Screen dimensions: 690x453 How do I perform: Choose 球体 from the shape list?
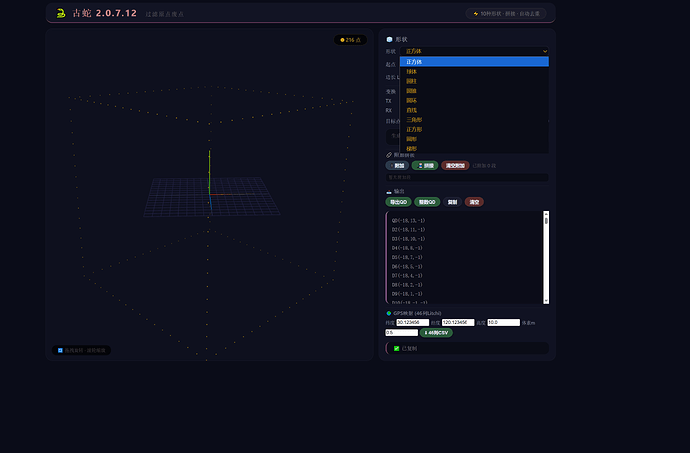tap(474, 71)
